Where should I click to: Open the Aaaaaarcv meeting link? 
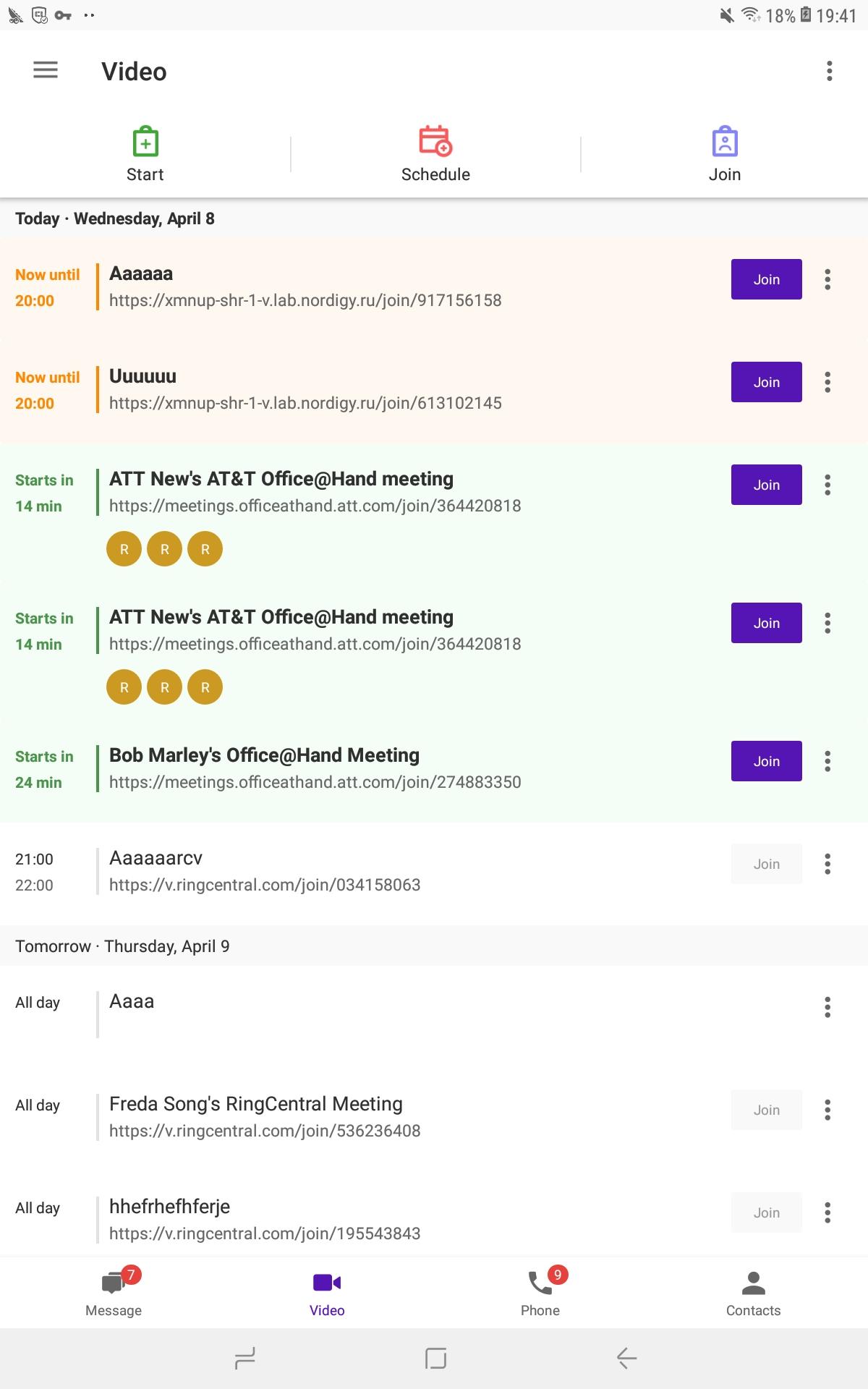click(265, 885)
